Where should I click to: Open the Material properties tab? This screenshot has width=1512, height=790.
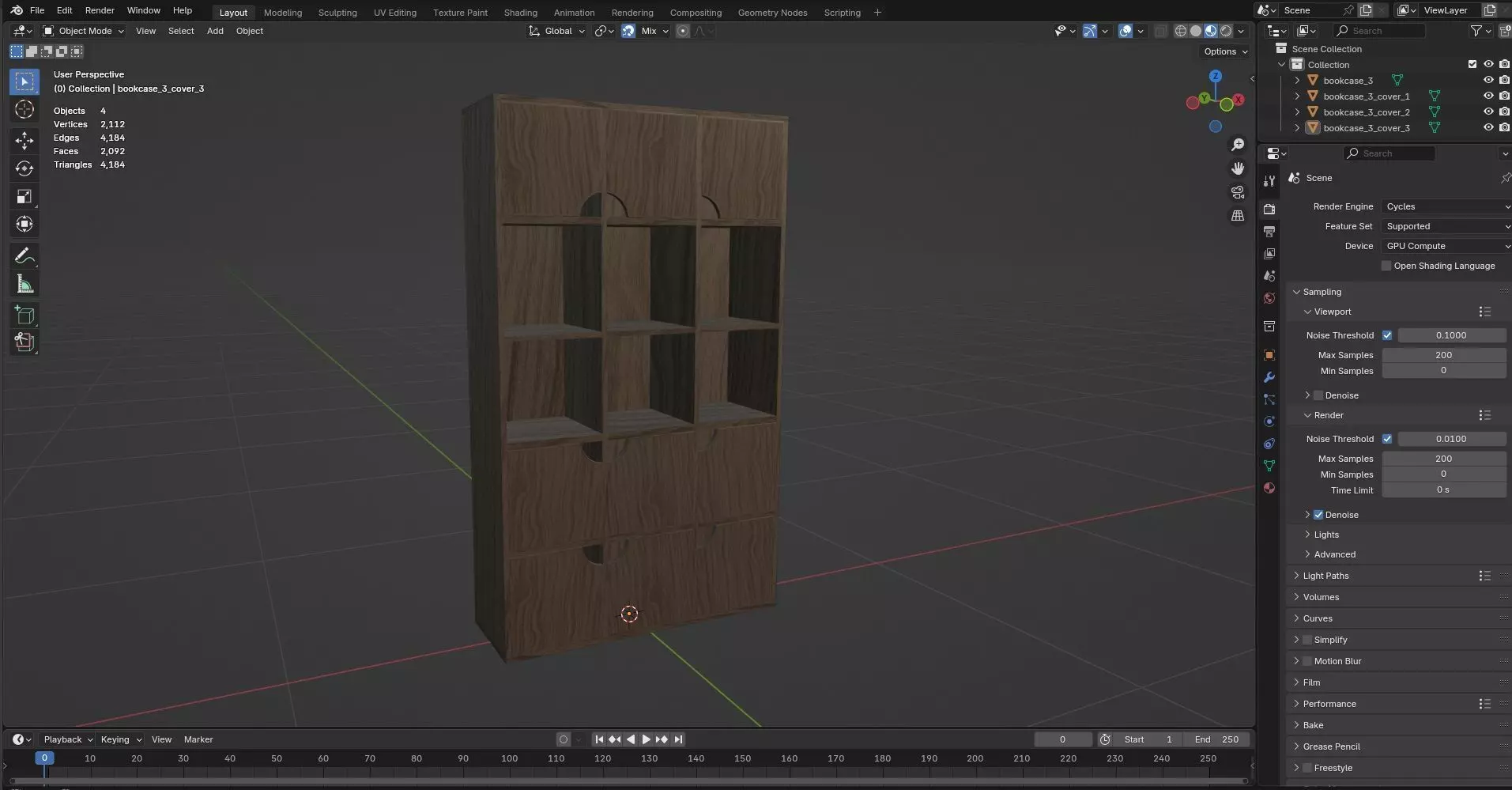tap(1269, 488)
